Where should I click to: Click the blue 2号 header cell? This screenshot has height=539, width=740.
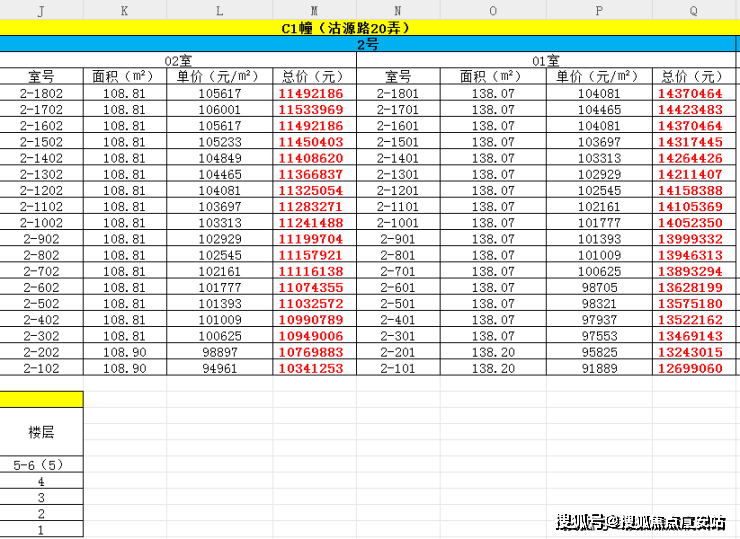coord(368,44)
